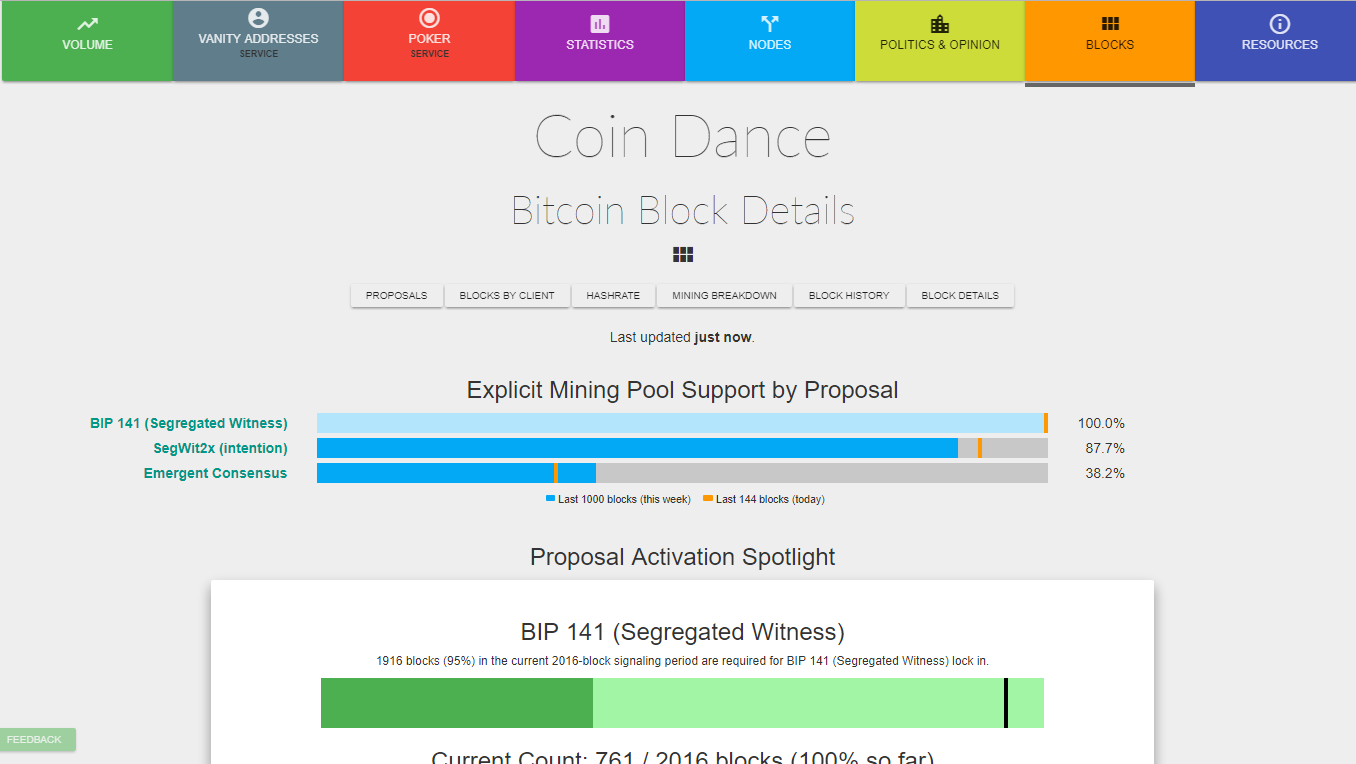Open Blocks By Client section
Viewport: 1356px width, 764px height.
[x=507, y=296]
